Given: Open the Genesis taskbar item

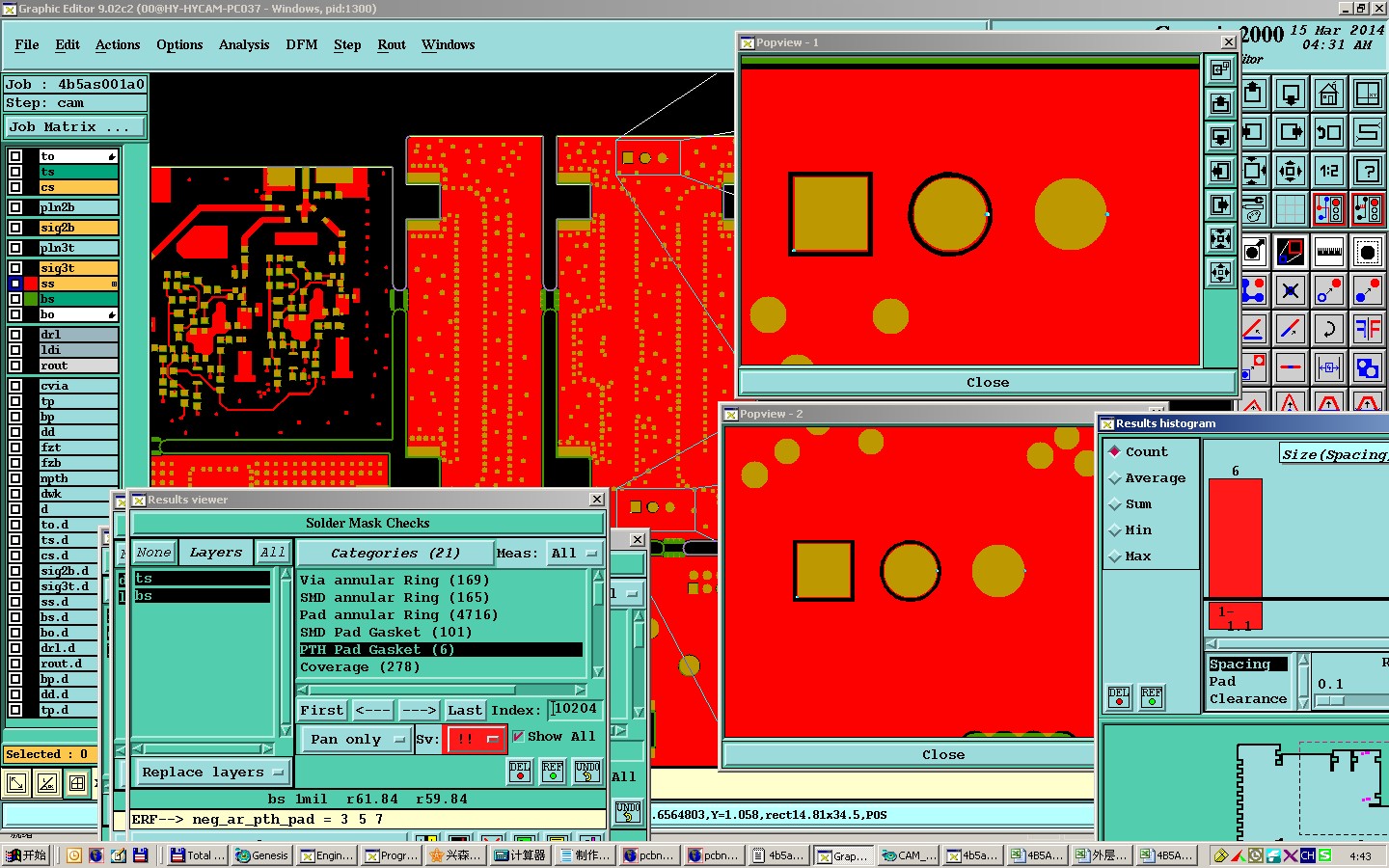Looking at the screenshot, I should click(x=262, y=855).
